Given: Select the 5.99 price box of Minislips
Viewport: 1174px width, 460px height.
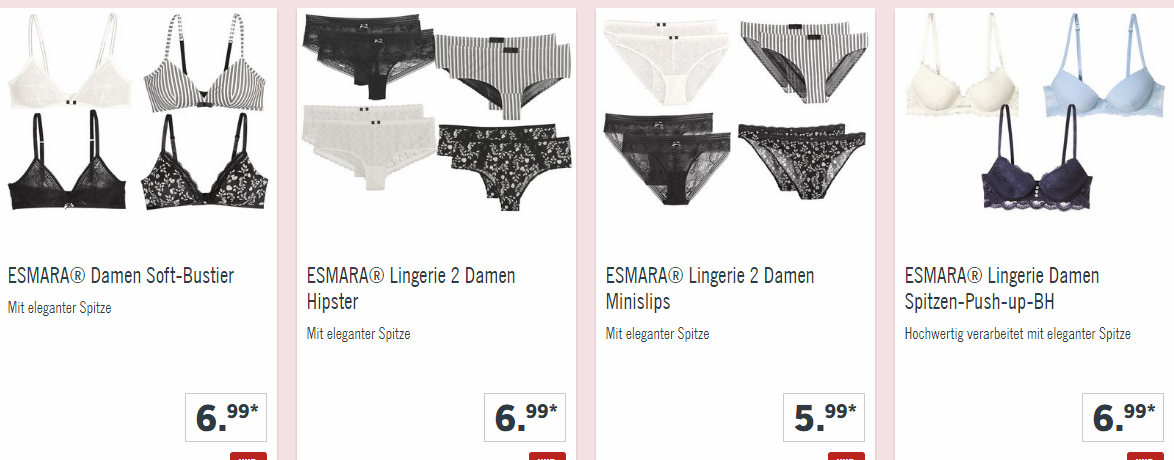Looking at the screenshot, I should click(x=824, y=417).
